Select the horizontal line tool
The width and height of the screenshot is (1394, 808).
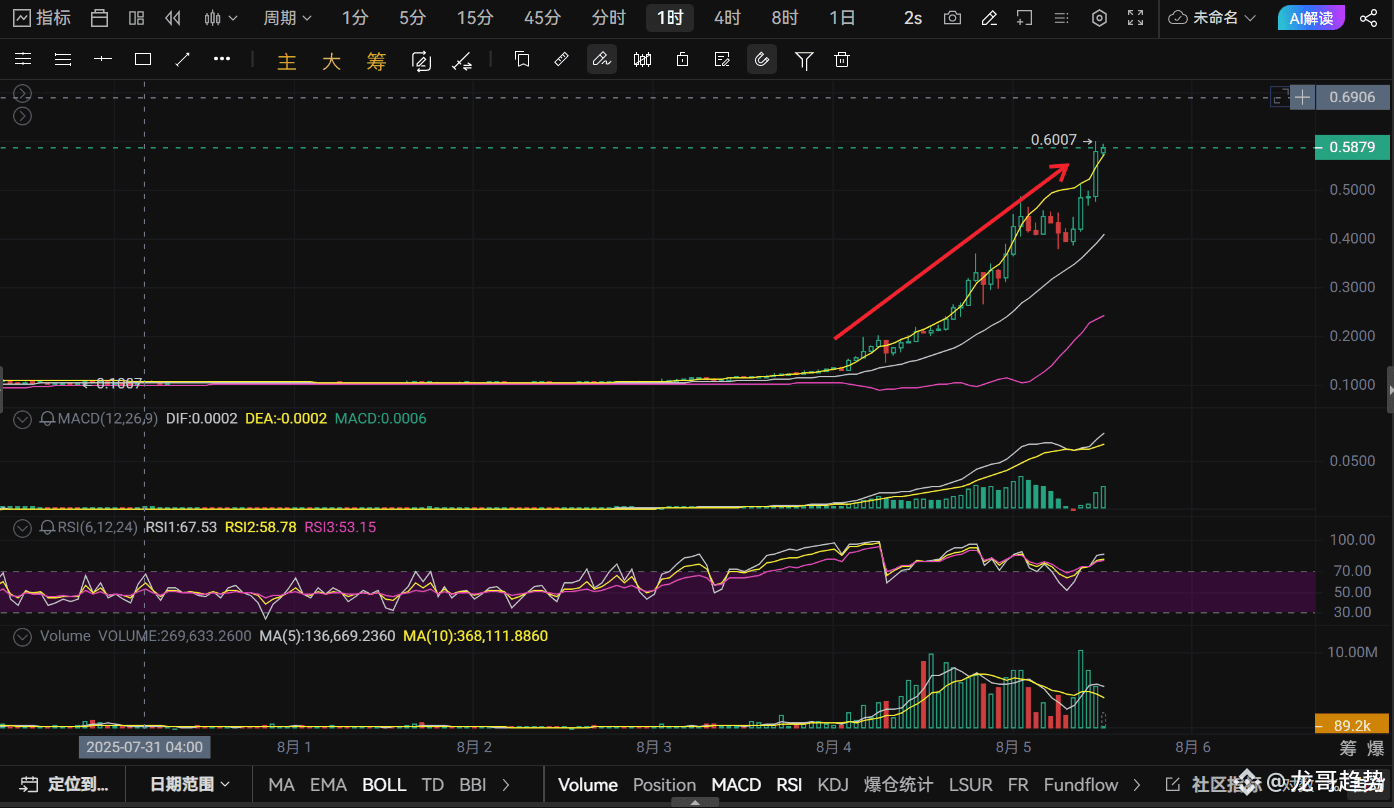[x=103, y=60]
